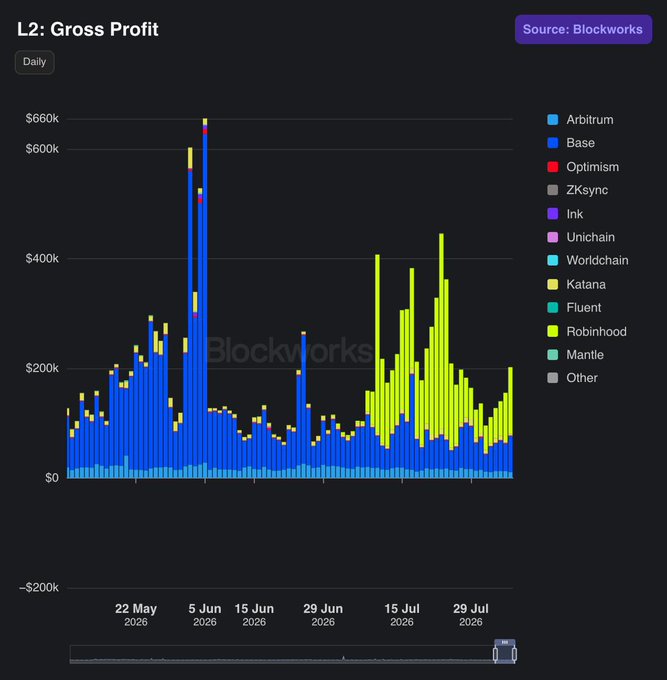Click the L2: Gross Profit title

click(88, 29)
